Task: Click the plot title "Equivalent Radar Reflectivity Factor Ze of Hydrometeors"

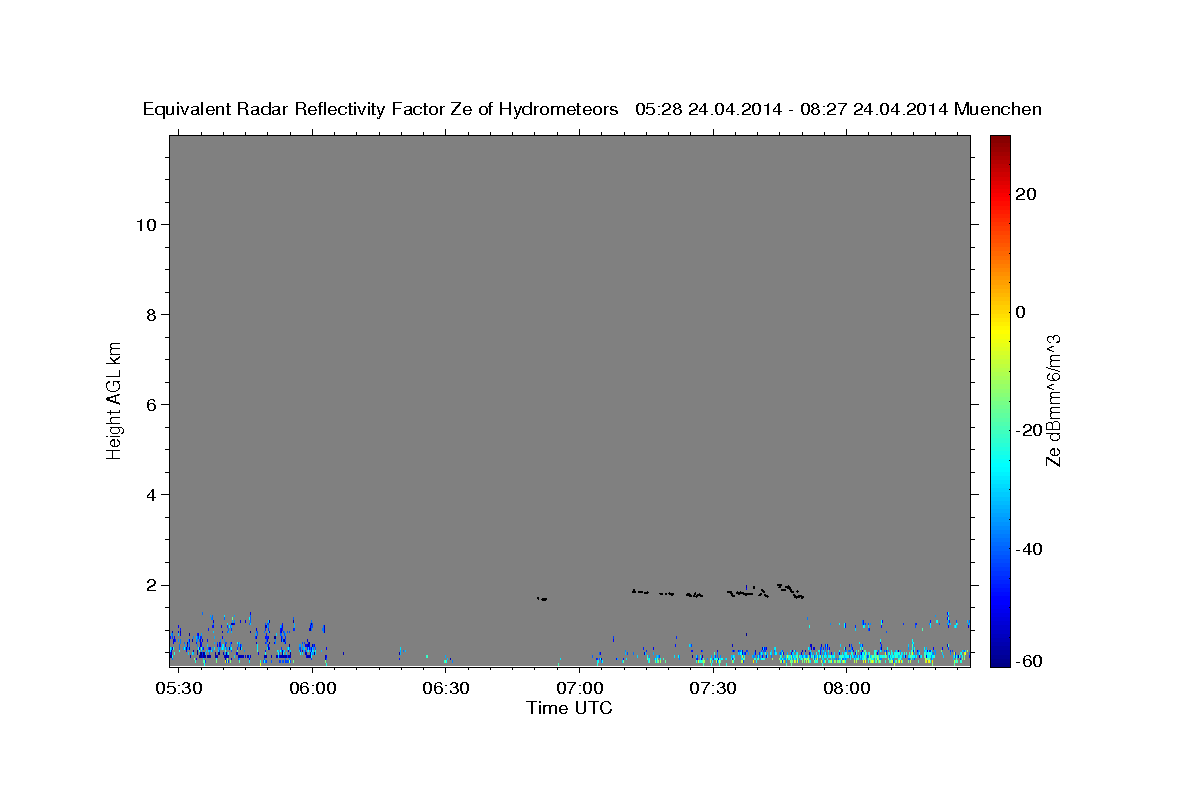Action: (380, 109)
